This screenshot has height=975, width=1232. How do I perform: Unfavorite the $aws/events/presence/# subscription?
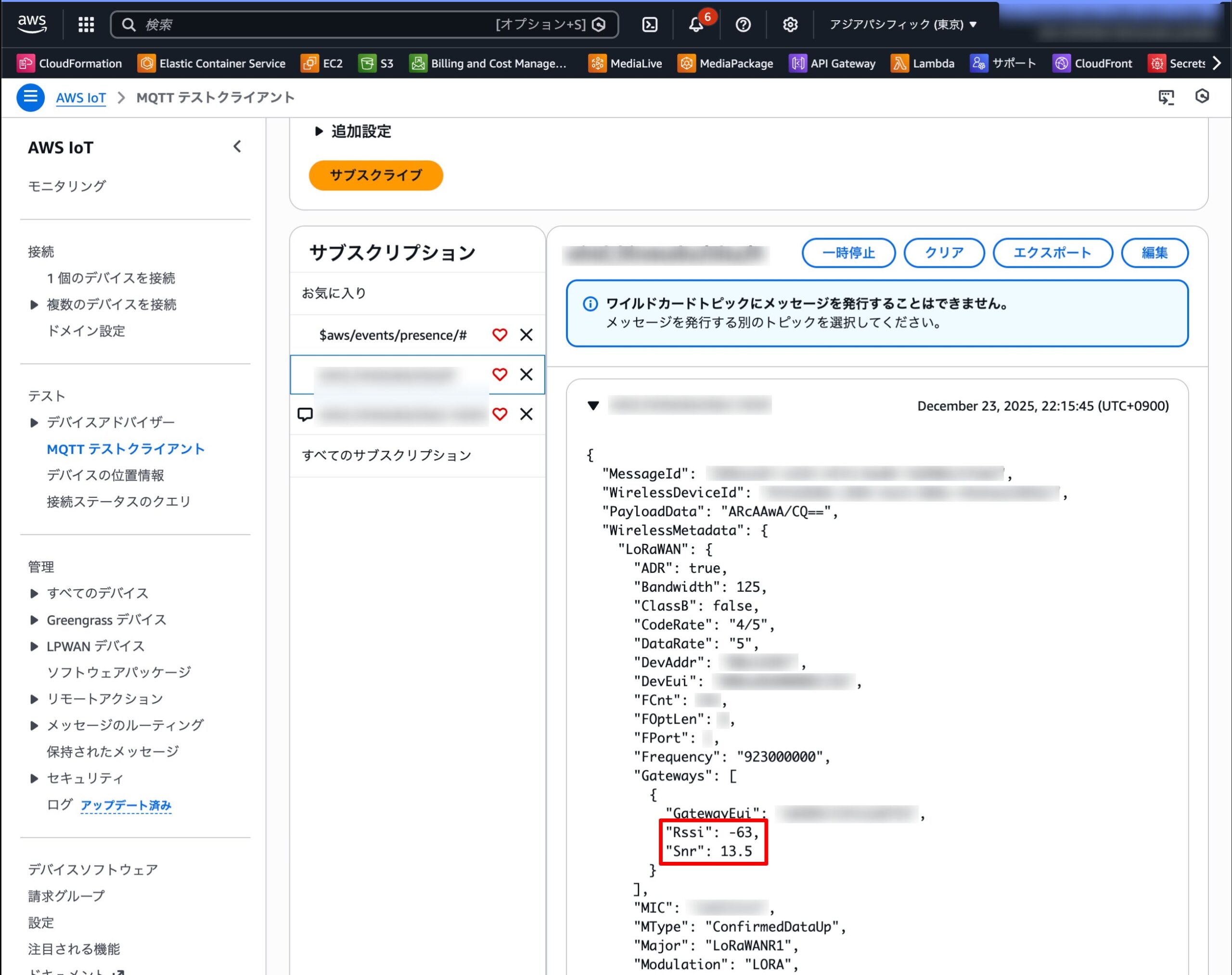coord(500,335)
